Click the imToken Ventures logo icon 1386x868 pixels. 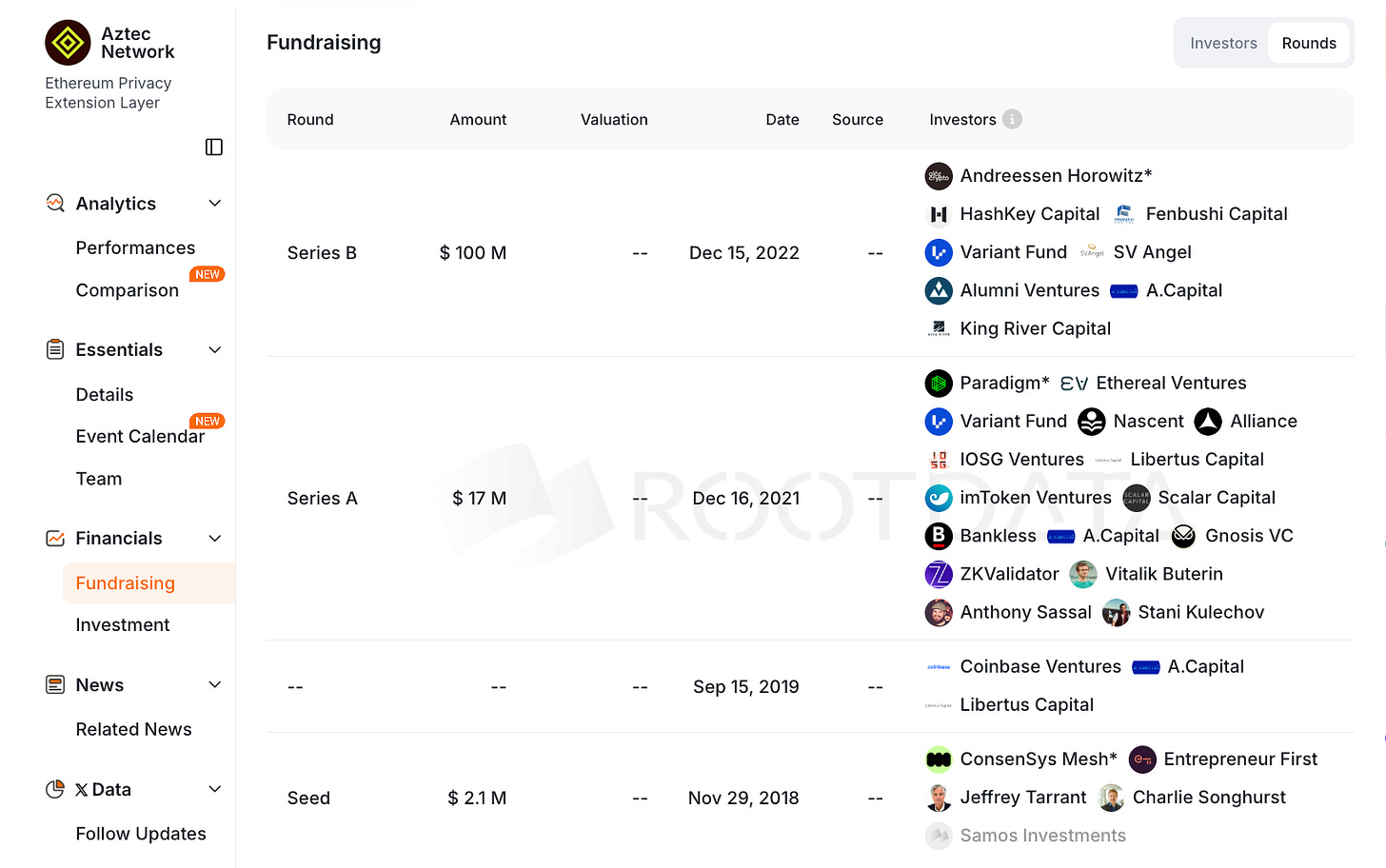(x=939, y=498)
